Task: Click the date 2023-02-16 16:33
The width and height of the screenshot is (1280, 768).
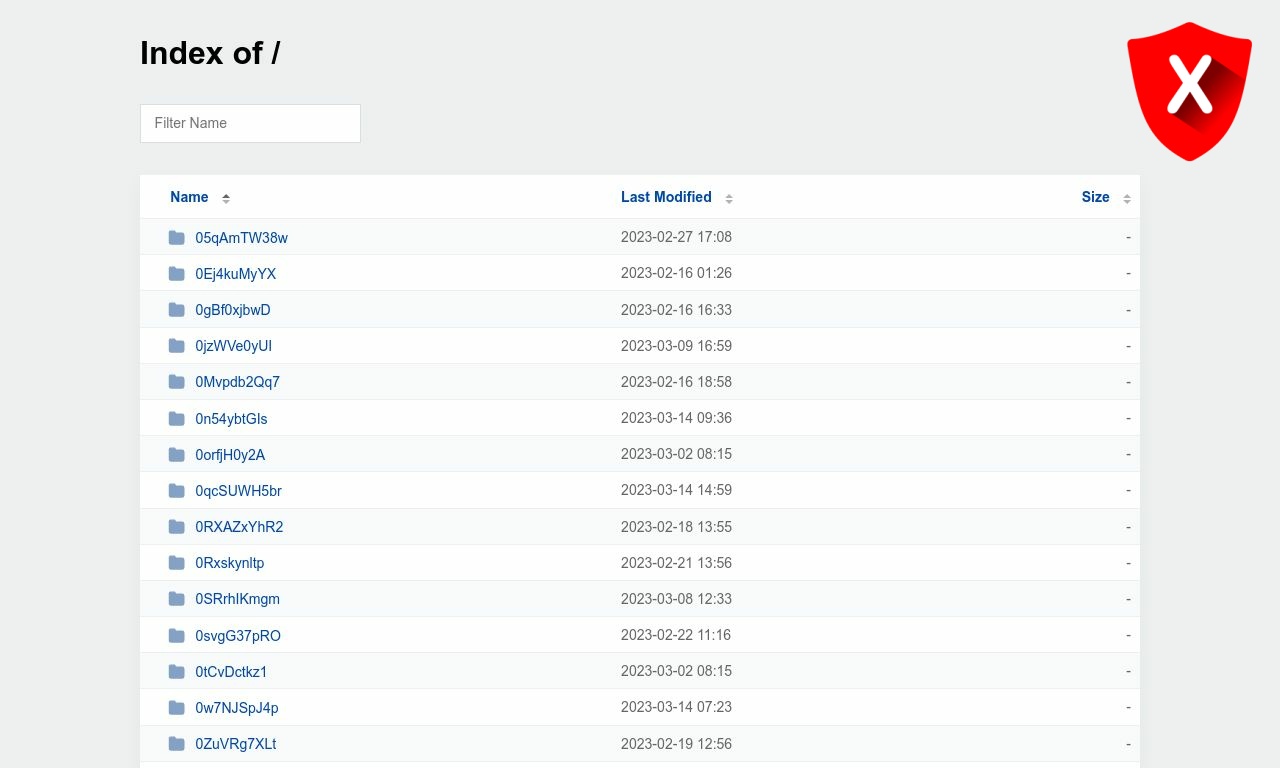Action: pyautogui.click(x=676, y=309)
